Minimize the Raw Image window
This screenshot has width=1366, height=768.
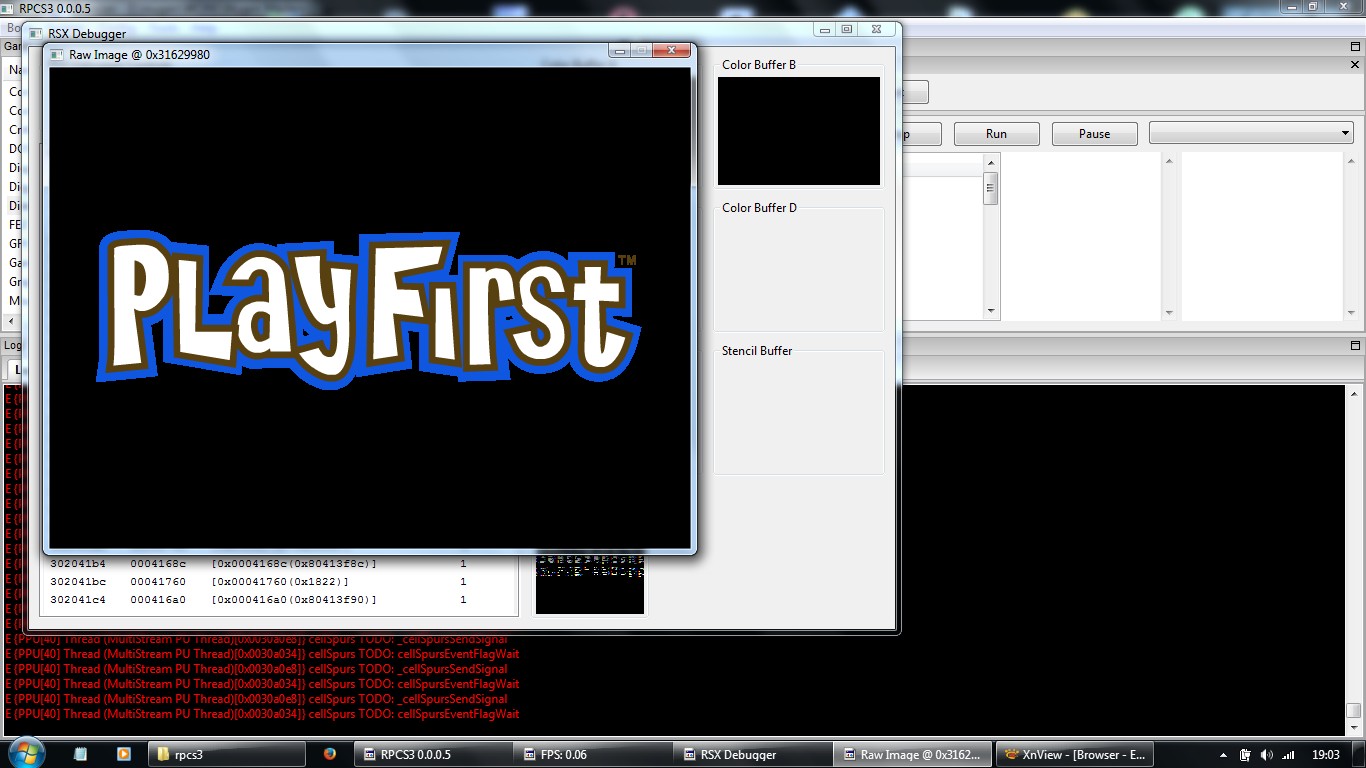point(619,50)
